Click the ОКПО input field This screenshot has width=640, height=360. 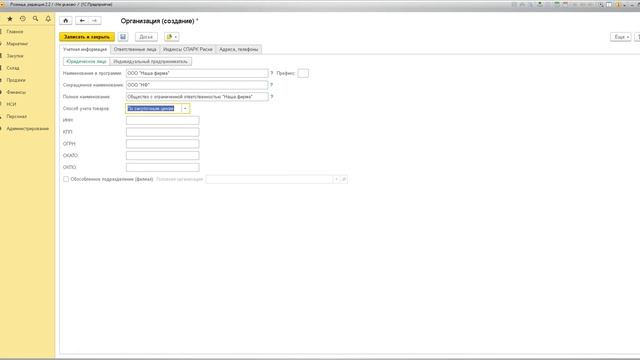162,167
